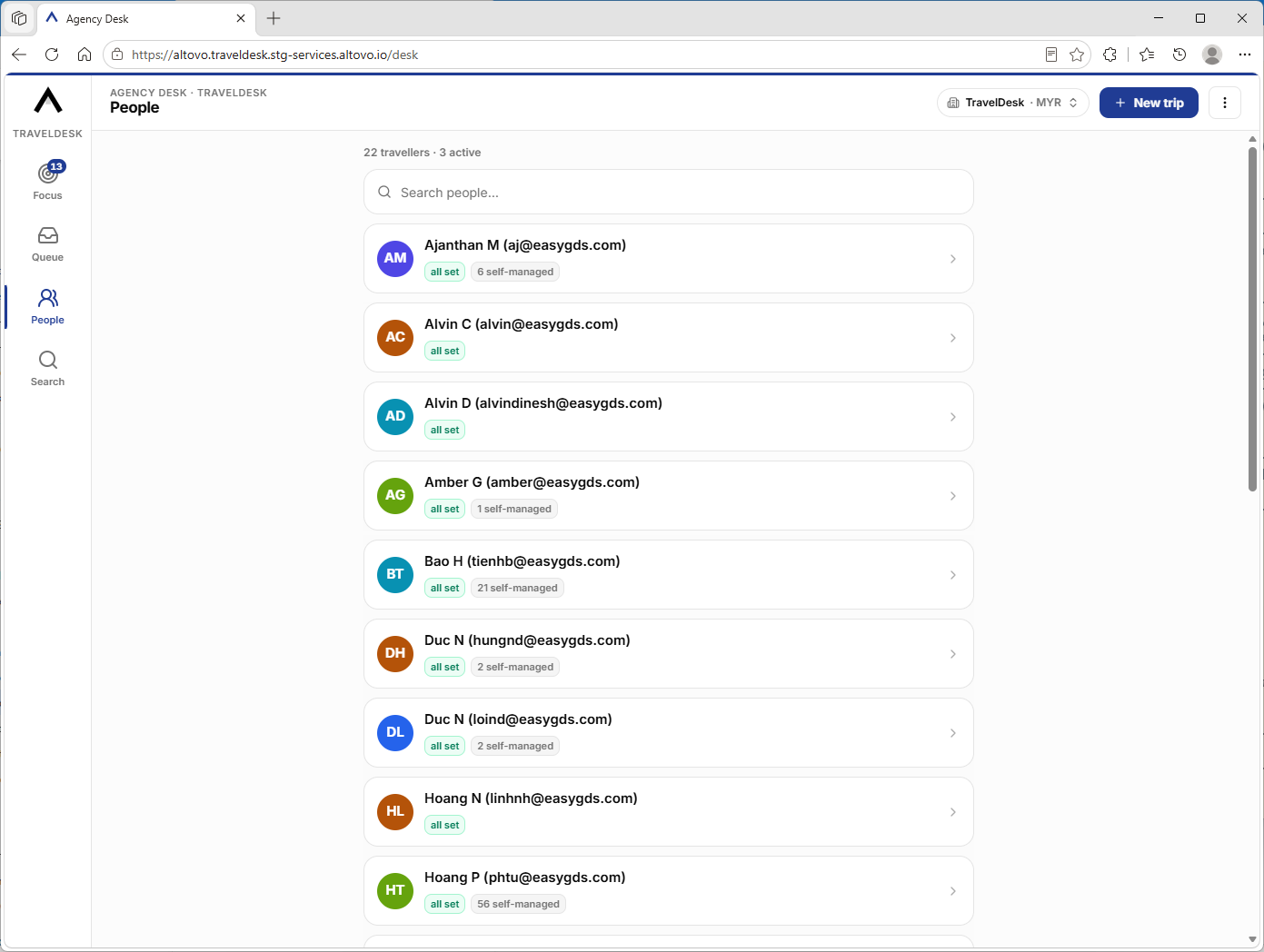Viewport: 1264px width, 952px height.
Task: Expand Bao H's row chevron
Action: [952, 575]
